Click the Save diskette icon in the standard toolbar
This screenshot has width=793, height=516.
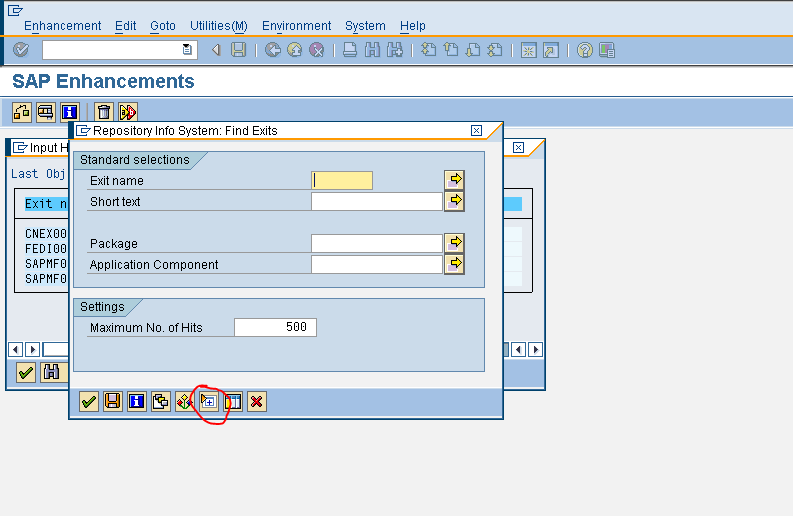pos(238,50)
